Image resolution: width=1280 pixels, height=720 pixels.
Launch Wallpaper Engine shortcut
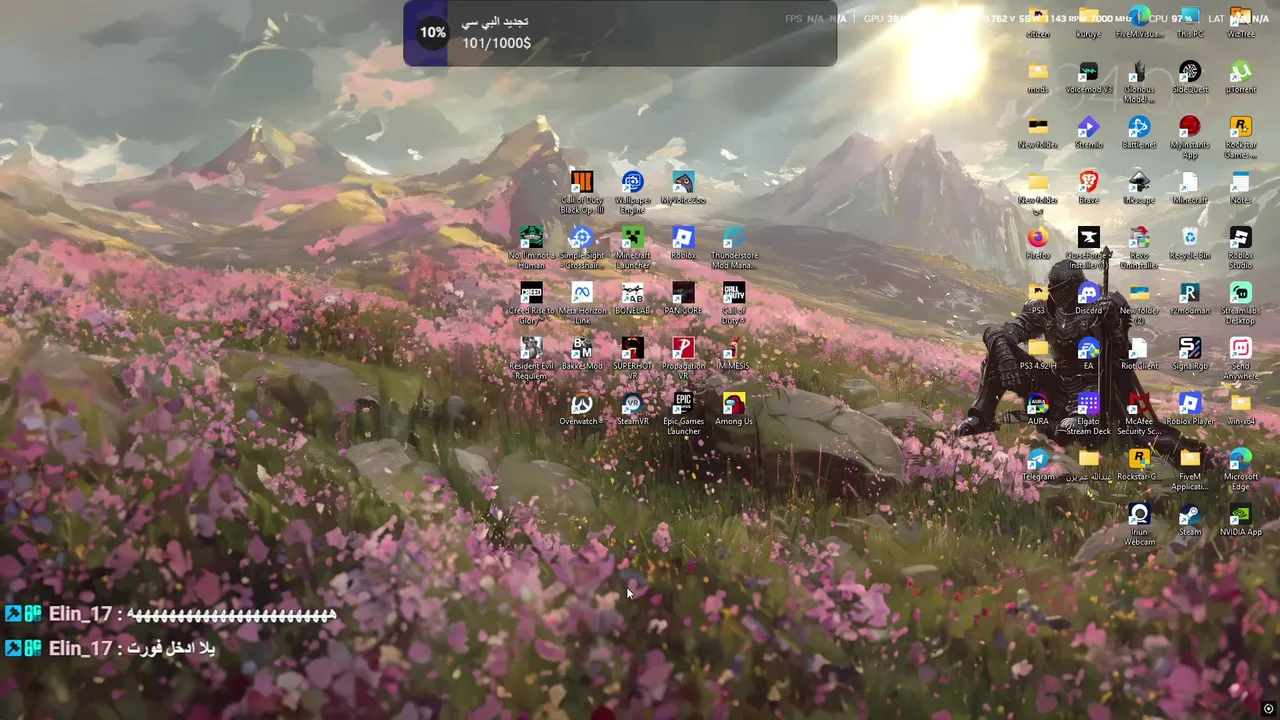632,182
